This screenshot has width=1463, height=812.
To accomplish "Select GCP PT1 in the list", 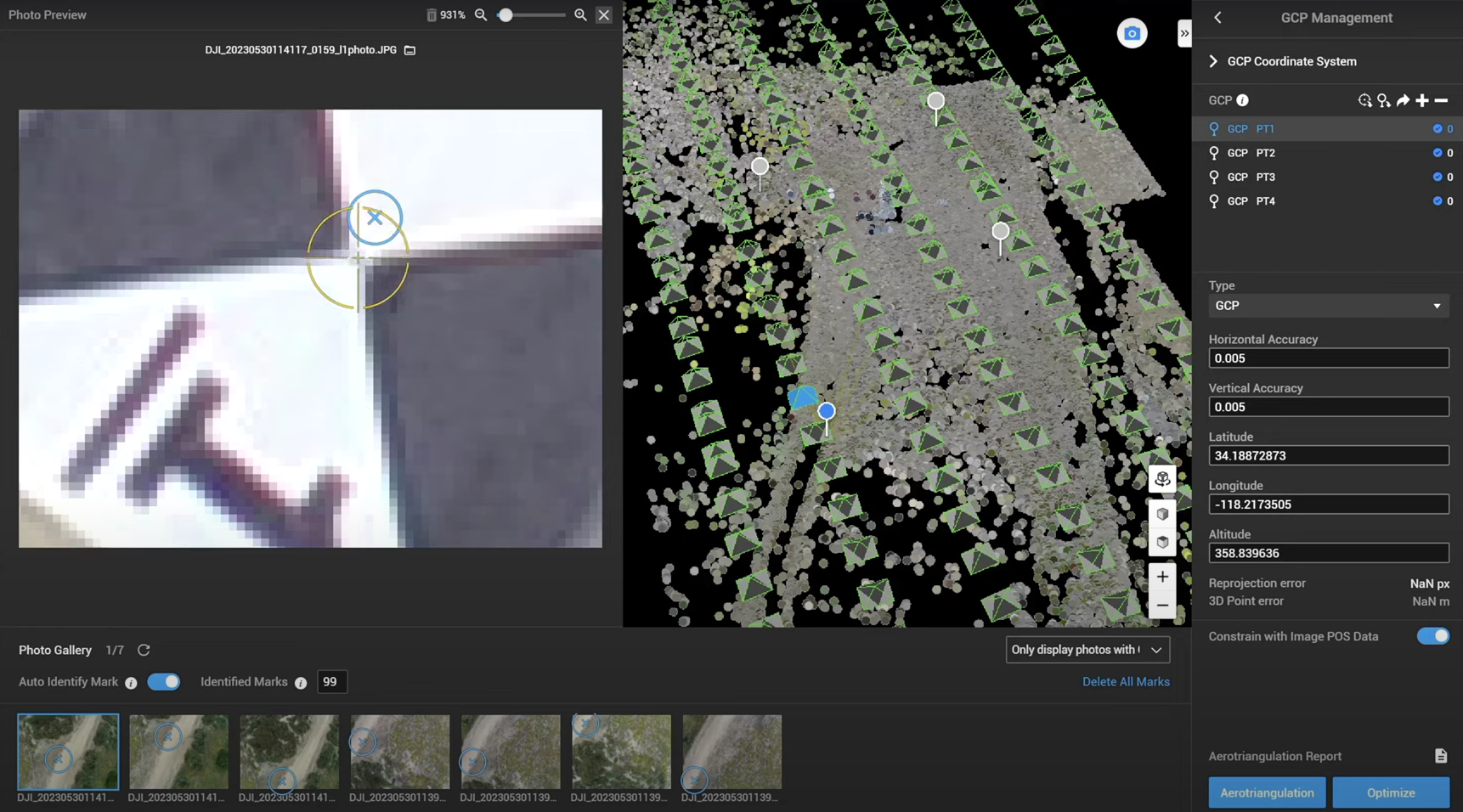I will click(x=1327, y=129).
